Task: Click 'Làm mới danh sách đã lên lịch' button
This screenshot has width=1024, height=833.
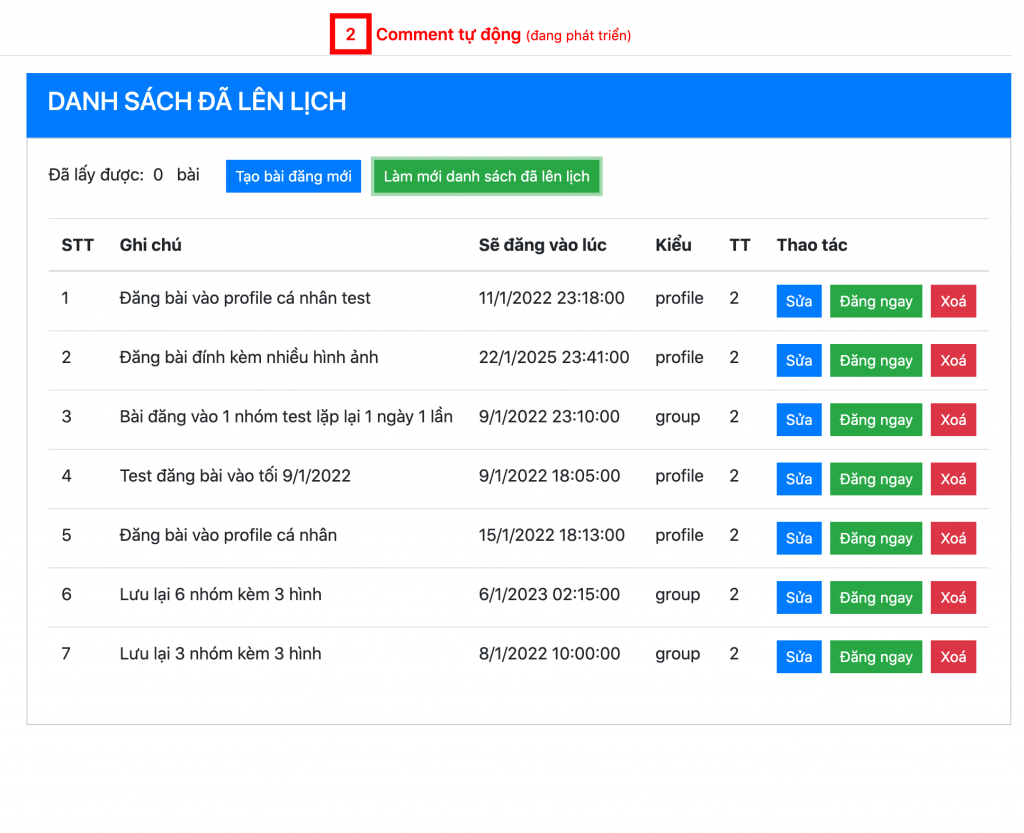Action: tap(487, 176)
